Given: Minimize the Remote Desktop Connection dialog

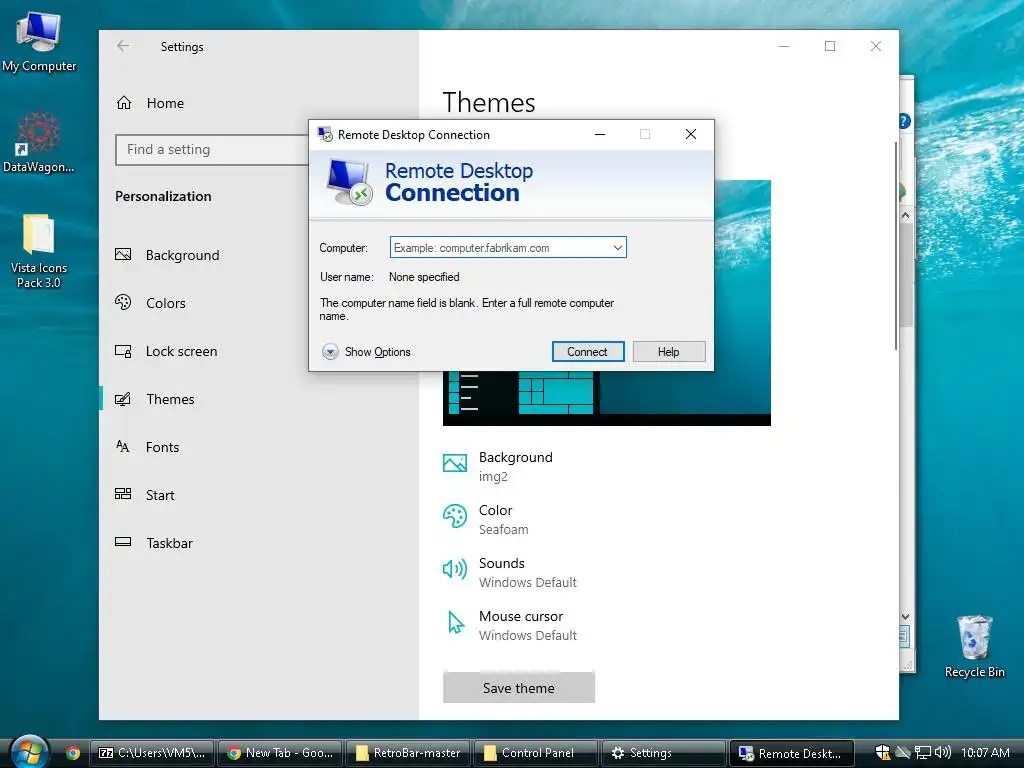Looking at the screenshot, I should pyautogui.click(x=600, y=134).
